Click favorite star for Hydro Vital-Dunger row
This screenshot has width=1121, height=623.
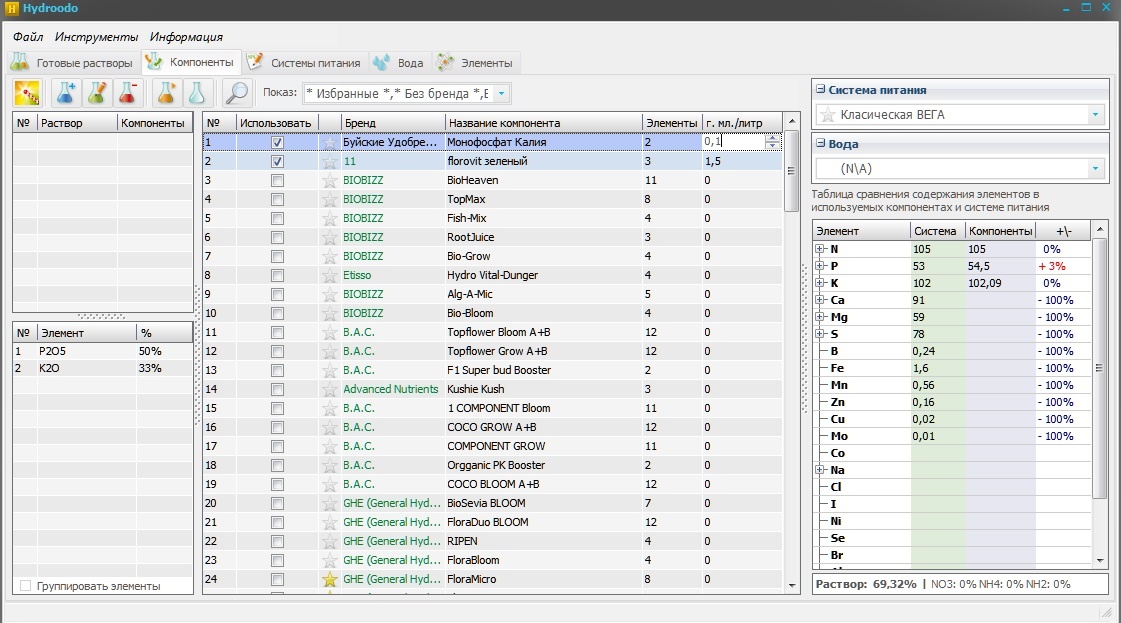[x=329, y=275]
